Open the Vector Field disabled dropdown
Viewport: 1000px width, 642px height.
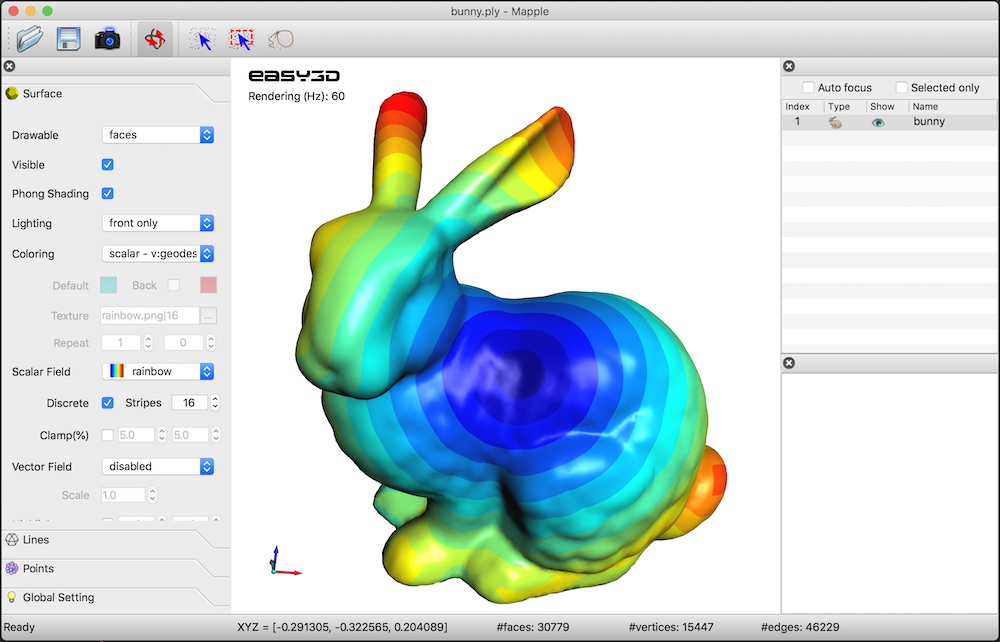tap(158, 467)
